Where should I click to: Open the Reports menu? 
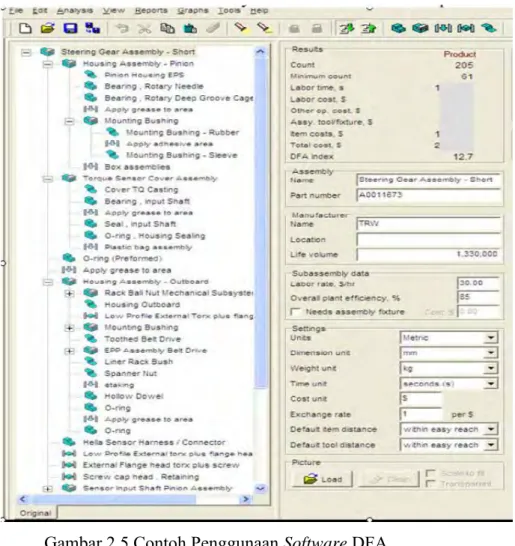151,10
